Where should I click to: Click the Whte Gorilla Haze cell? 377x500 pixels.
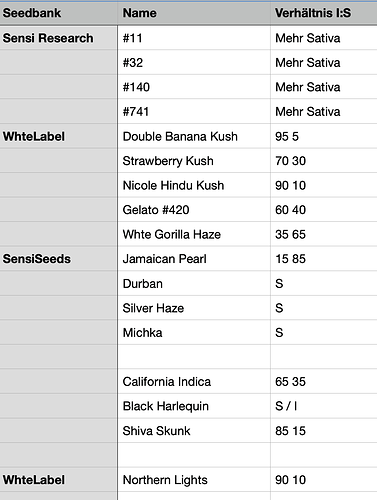[194, 234]
